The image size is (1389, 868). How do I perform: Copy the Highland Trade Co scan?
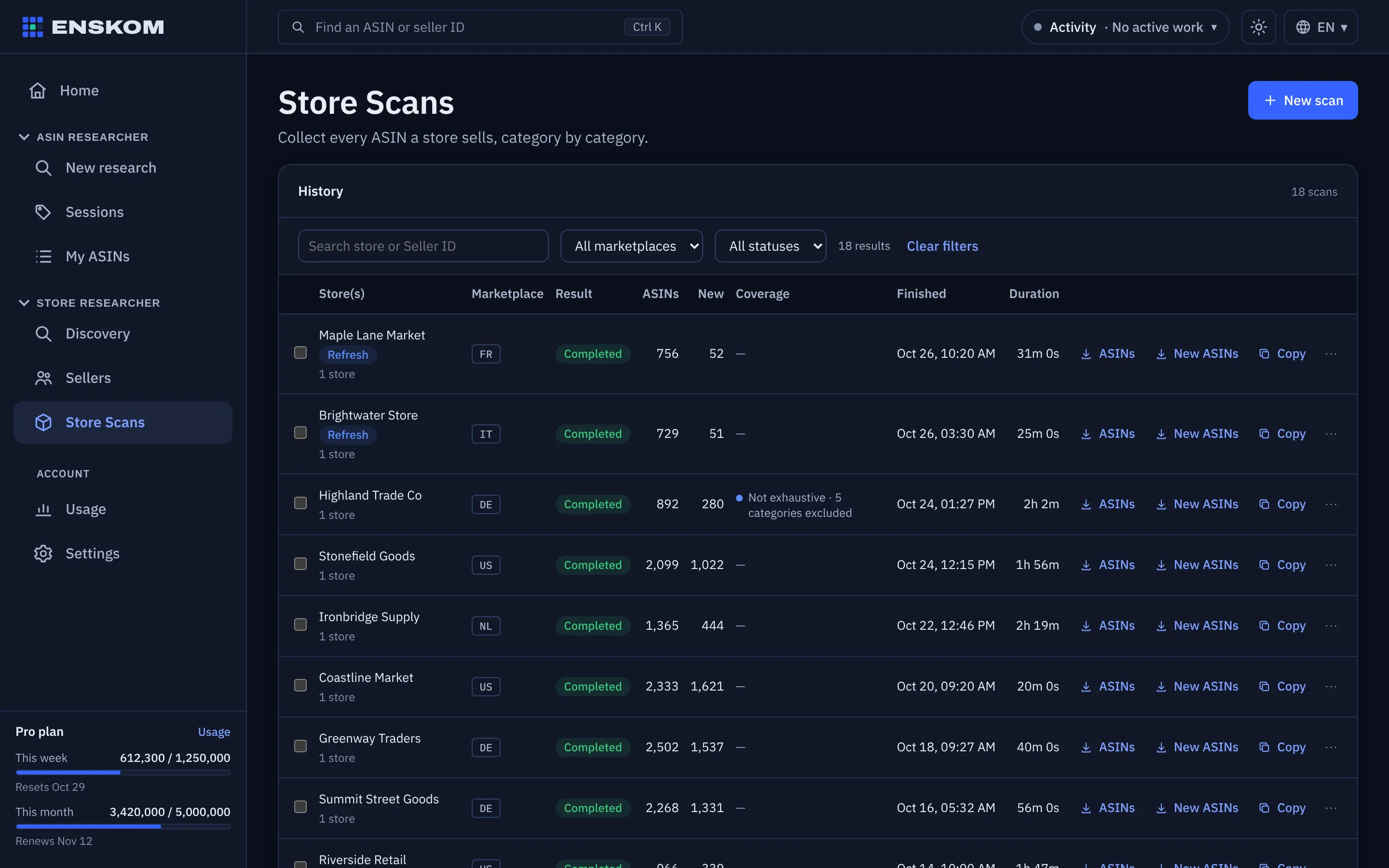coord(1282,504)
